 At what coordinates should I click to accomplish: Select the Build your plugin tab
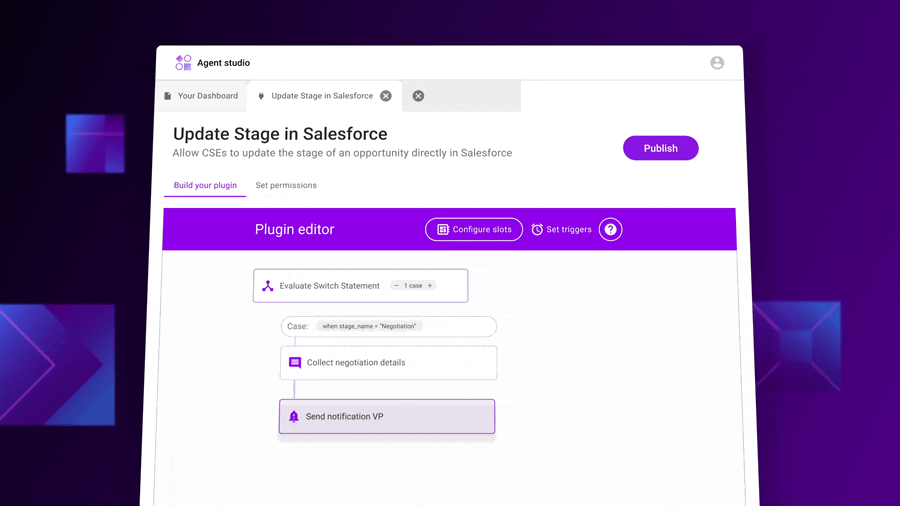pyautogui.click(x=205, y=185)
